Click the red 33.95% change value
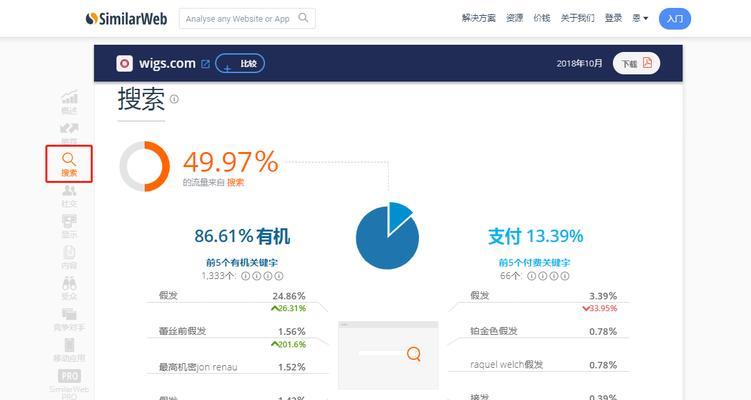 tap(600, 308)
